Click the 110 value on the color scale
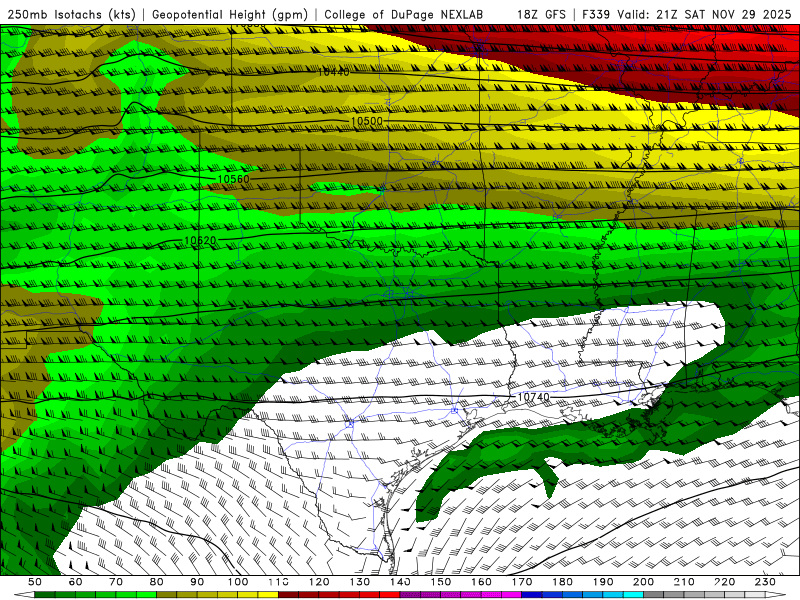The width and height of the screenshot is (800, 600). tap(279, 582)
